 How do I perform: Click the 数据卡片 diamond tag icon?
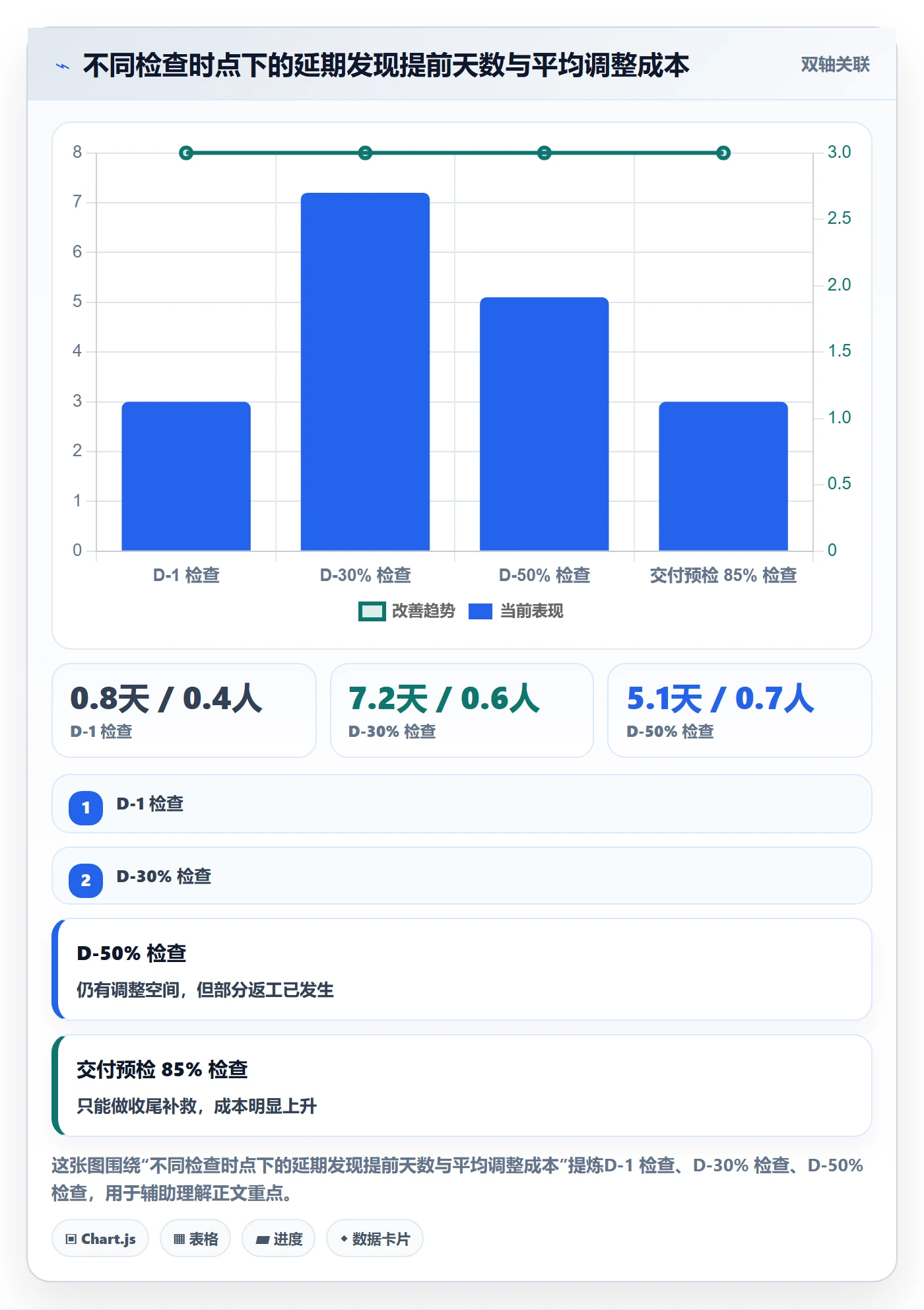click(x=344, y=1239)
